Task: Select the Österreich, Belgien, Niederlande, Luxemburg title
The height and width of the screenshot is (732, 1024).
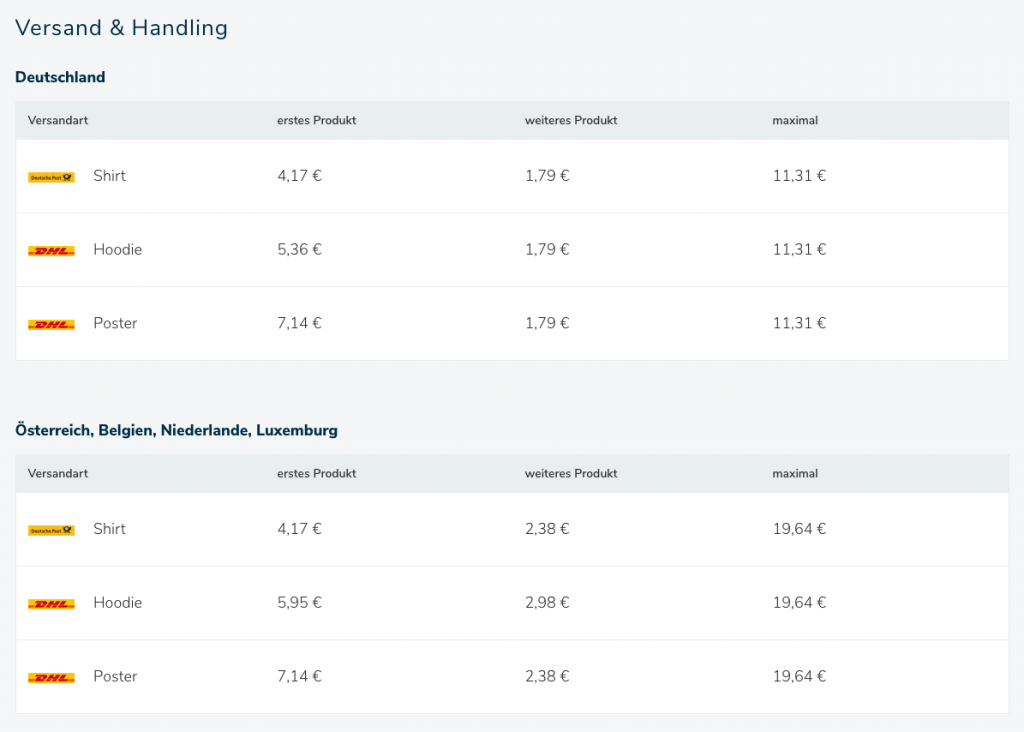Action: pyautogui.click(x=176, y=430)
